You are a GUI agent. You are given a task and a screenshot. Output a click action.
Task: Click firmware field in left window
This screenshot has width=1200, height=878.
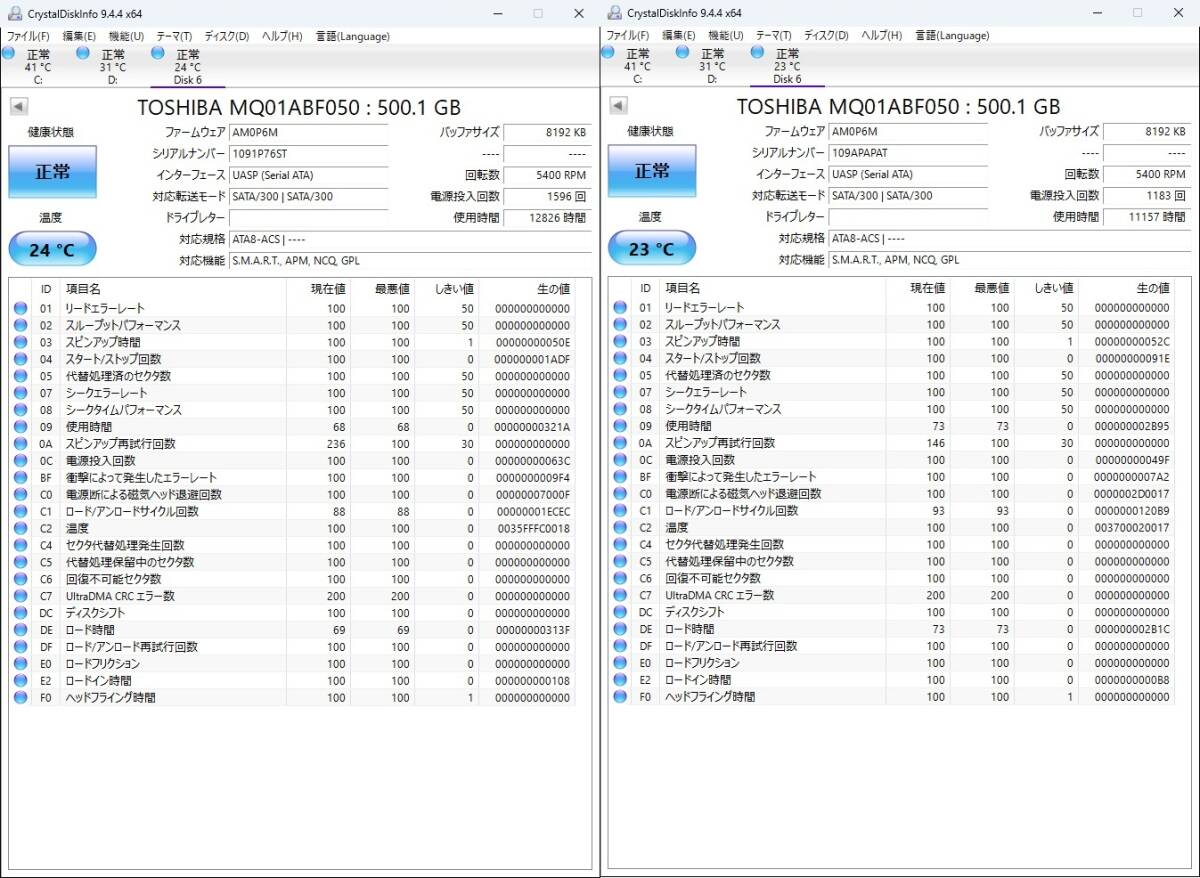(x=308, y=132)
